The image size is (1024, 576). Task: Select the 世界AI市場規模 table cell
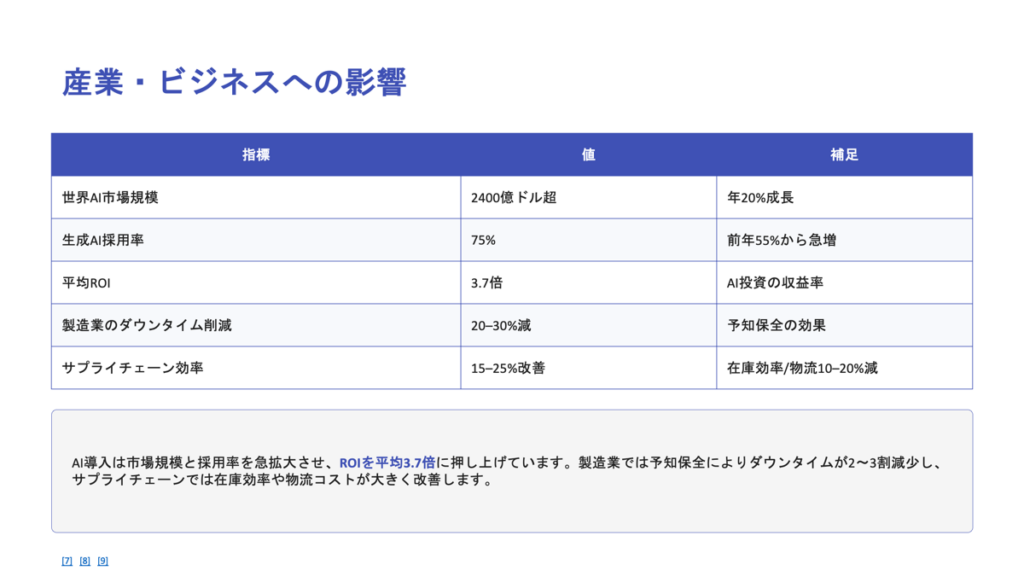pos(110,198)
